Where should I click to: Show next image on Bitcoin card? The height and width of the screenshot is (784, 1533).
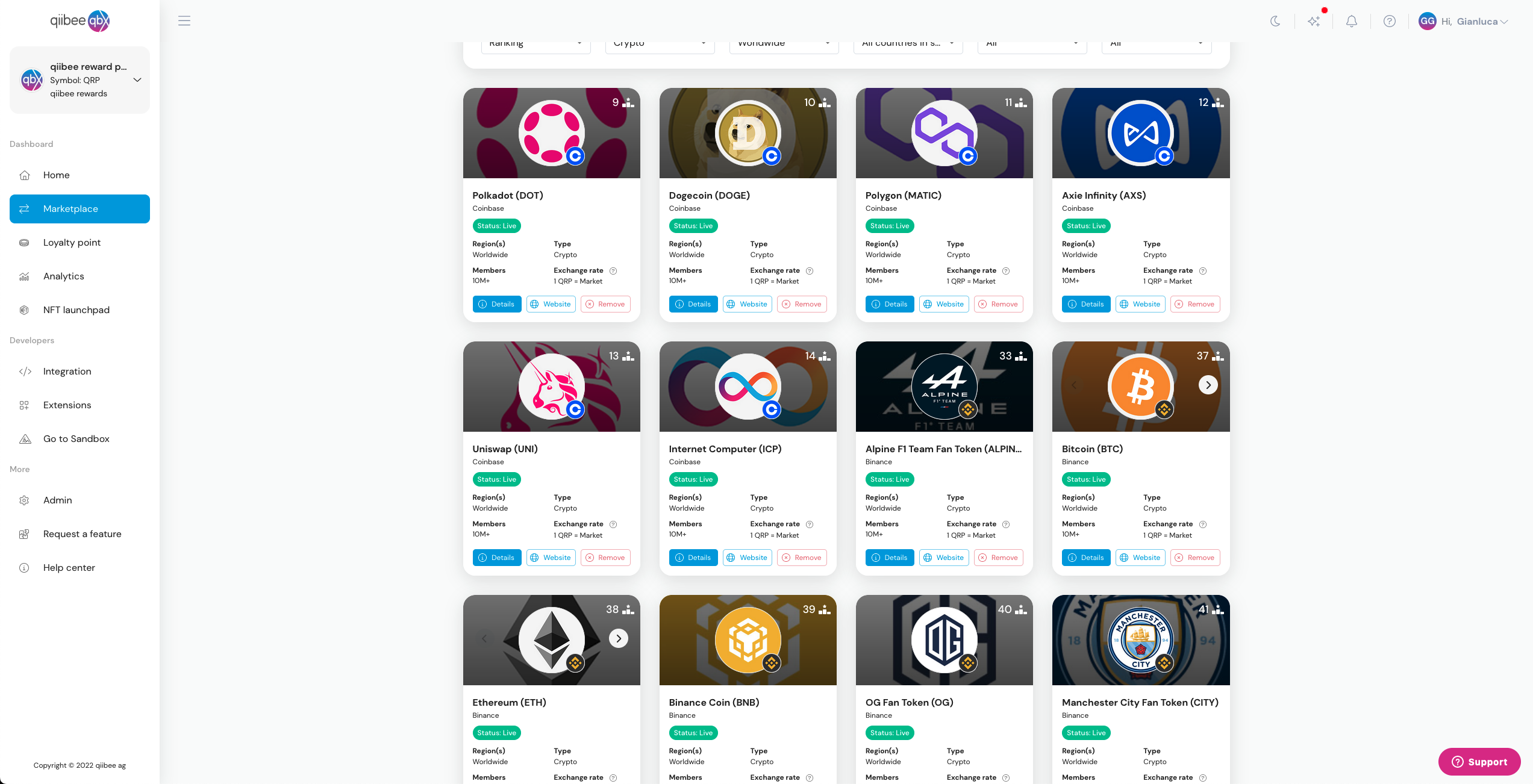(x=1208, y=385)
